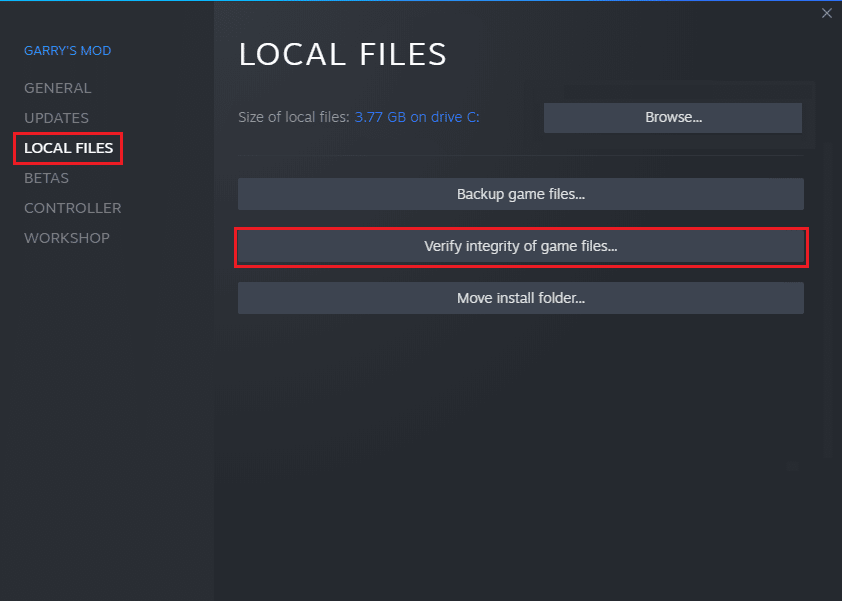The width and height of the screenshot is (842, 601).
Task: Open the UPDATES section
Action: pos(56,118)
